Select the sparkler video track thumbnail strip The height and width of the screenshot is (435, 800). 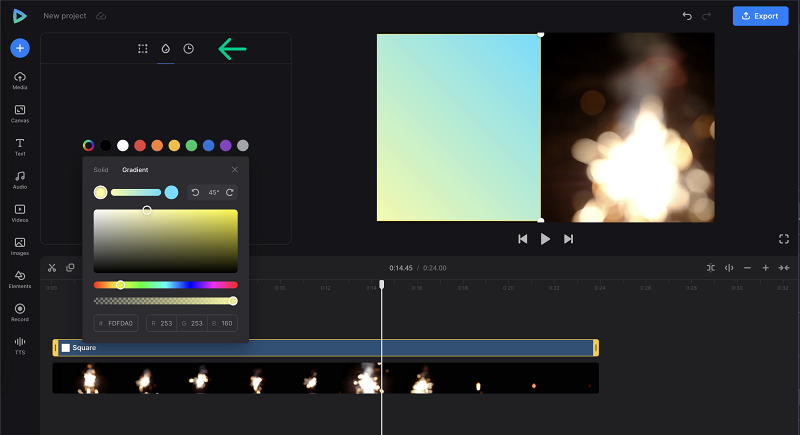pyautogui.click(x=326, y=378)
